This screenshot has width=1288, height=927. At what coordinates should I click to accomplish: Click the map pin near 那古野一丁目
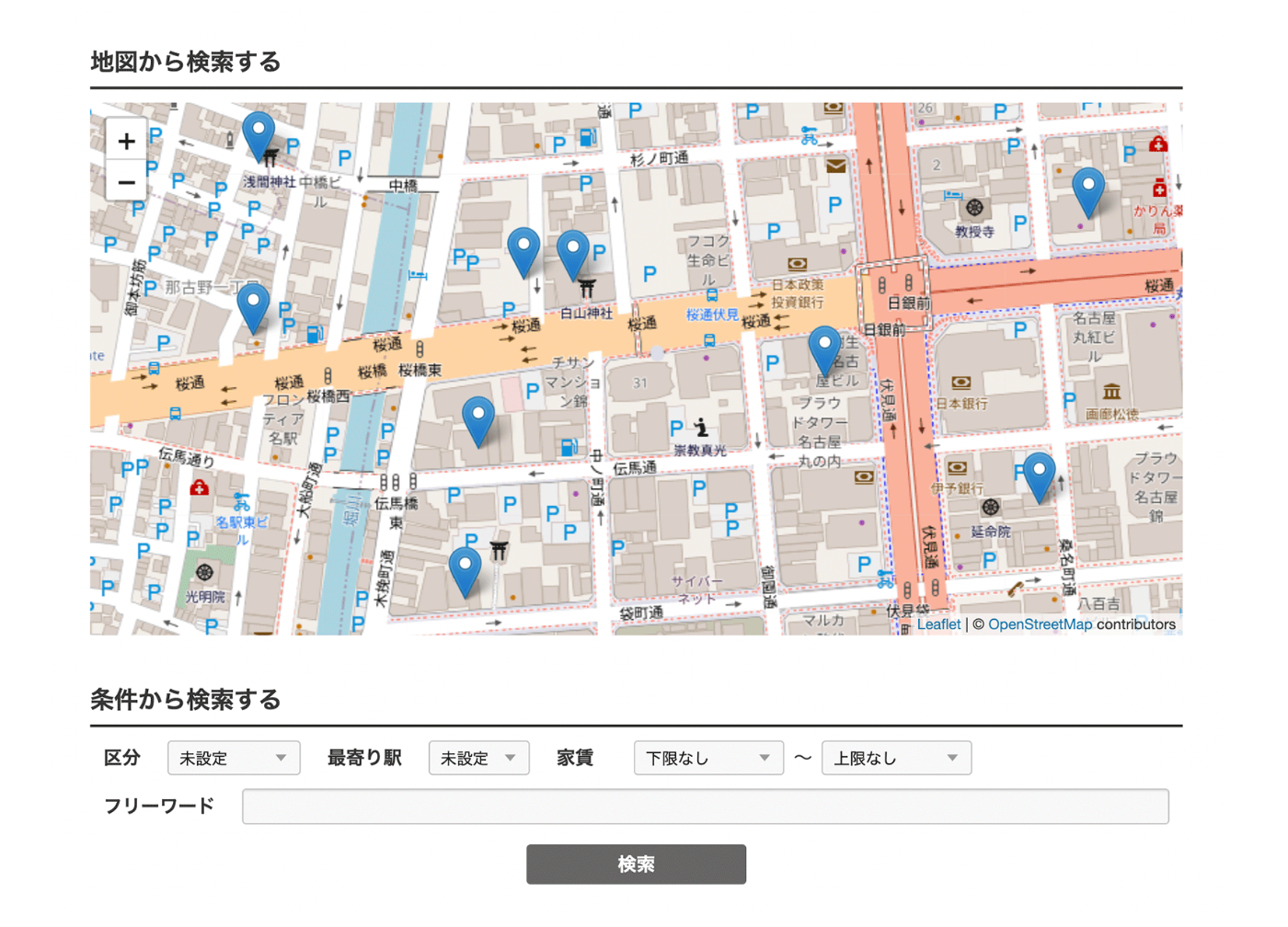pos(253,306)
